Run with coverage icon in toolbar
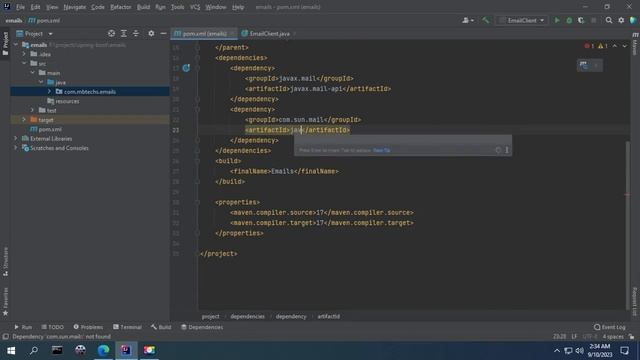640x360 pixels. pos(581,20)
